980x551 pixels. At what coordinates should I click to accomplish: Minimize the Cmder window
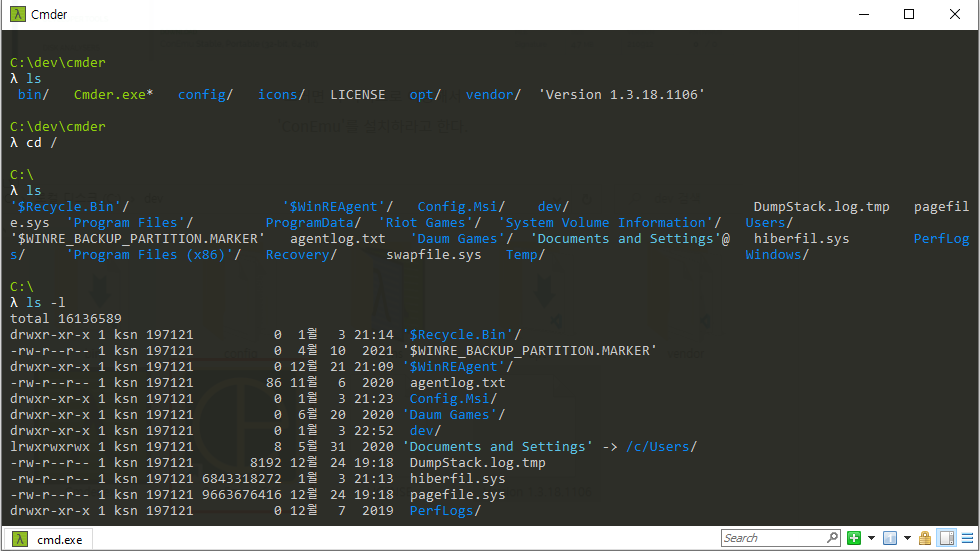click(864, 14)
